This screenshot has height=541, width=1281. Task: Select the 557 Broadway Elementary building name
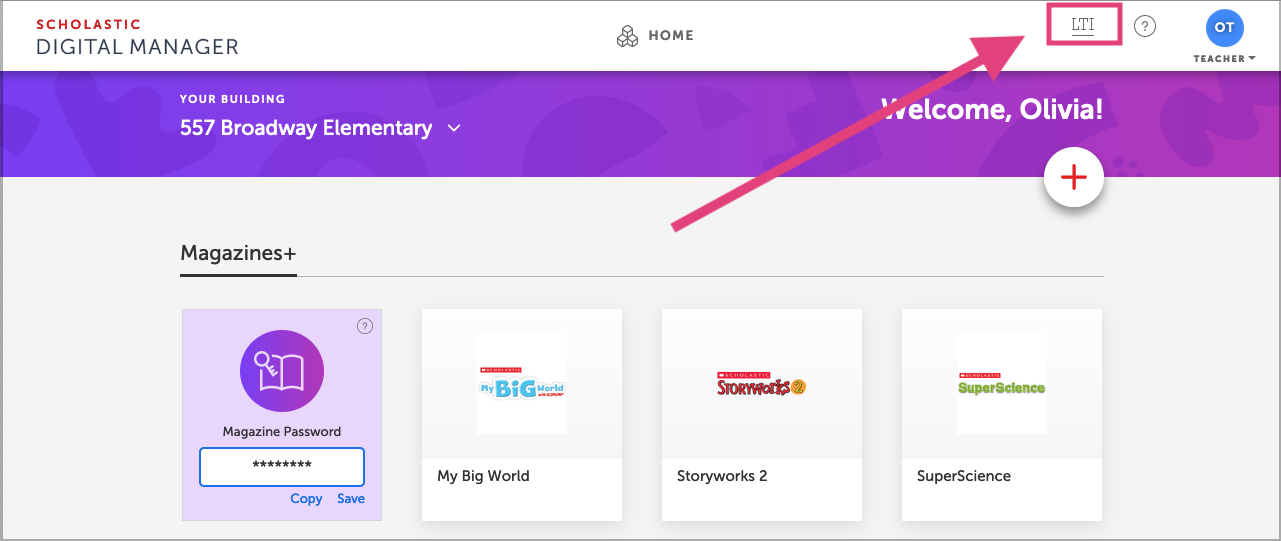[x=306, y=129]
